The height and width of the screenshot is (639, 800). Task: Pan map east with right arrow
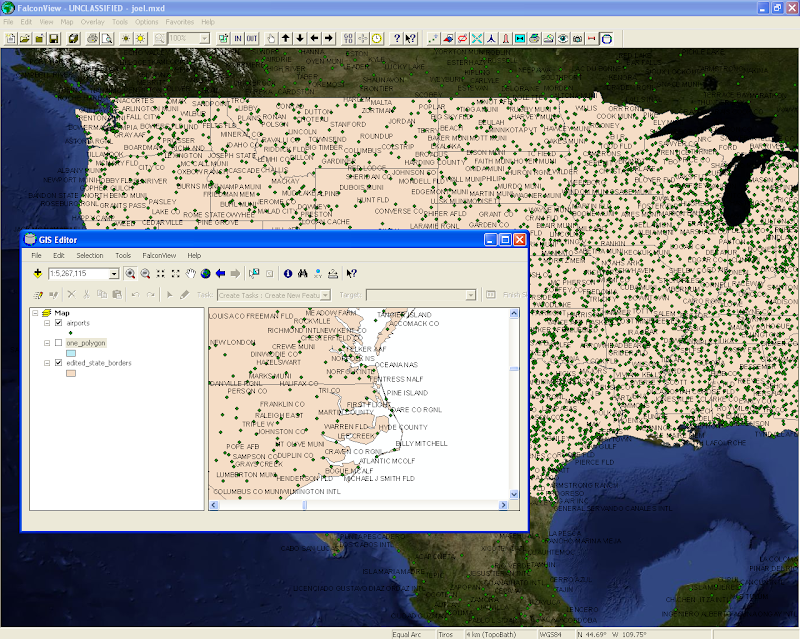tap(329, 38)
